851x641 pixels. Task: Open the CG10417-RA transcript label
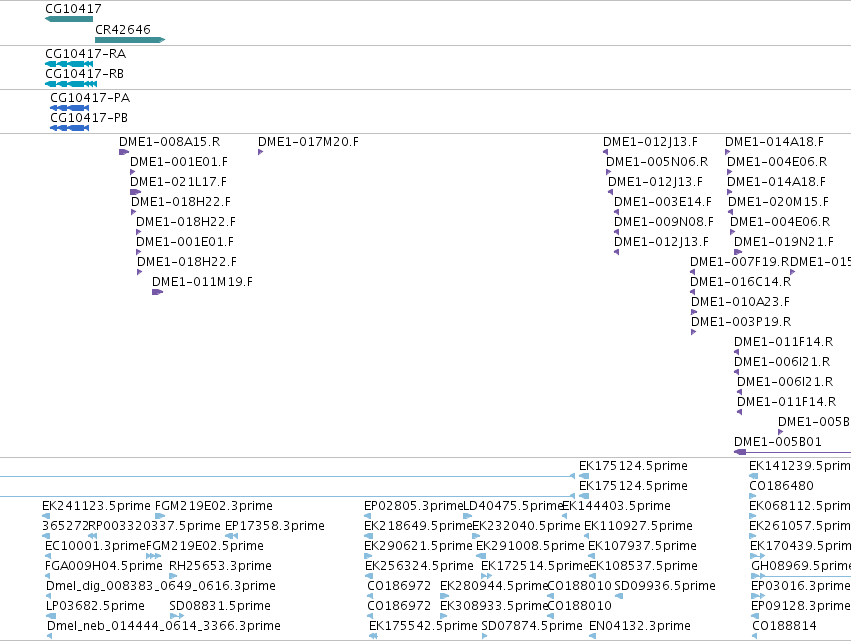click(x=85, y=54)
